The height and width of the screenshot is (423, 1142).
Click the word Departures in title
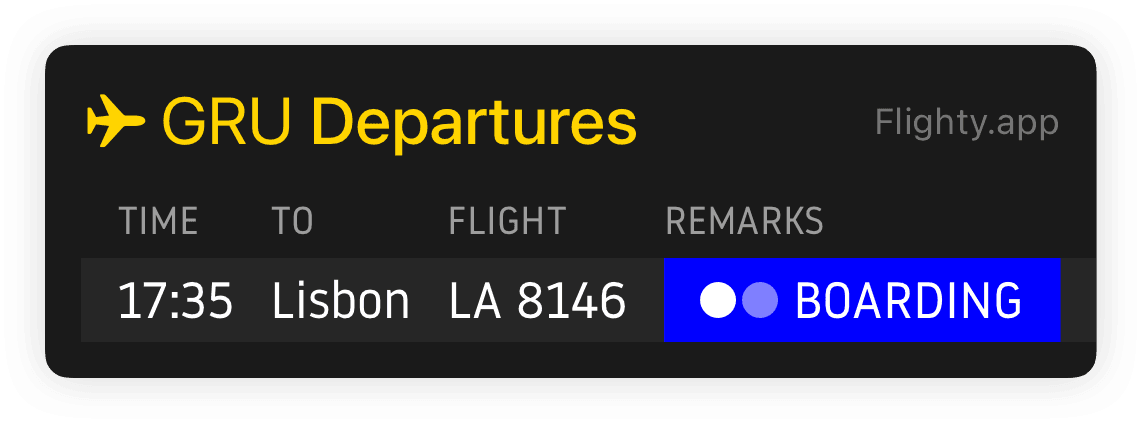point(474,124)
